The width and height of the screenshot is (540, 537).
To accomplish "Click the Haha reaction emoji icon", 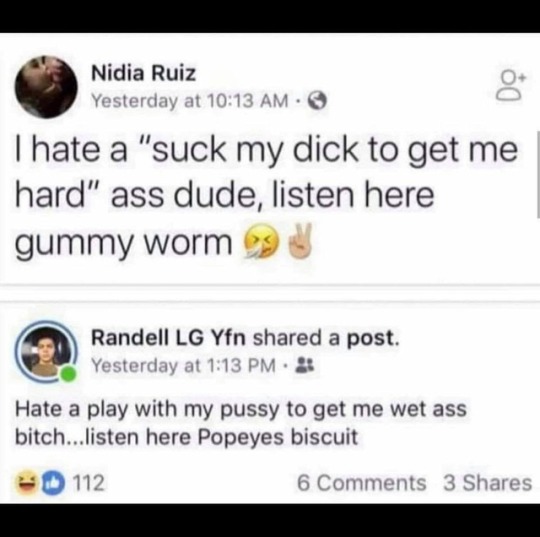I will pyautogui.click(x=25, y=482).
